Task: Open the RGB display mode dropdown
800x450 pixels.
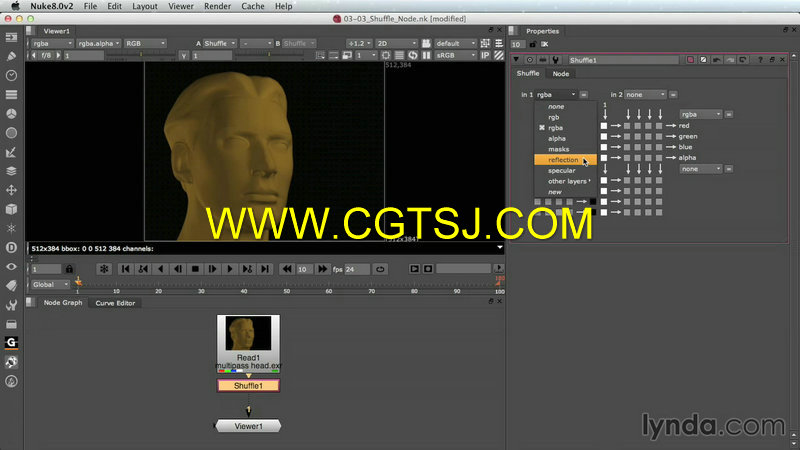Action: [x=145, y=43]
